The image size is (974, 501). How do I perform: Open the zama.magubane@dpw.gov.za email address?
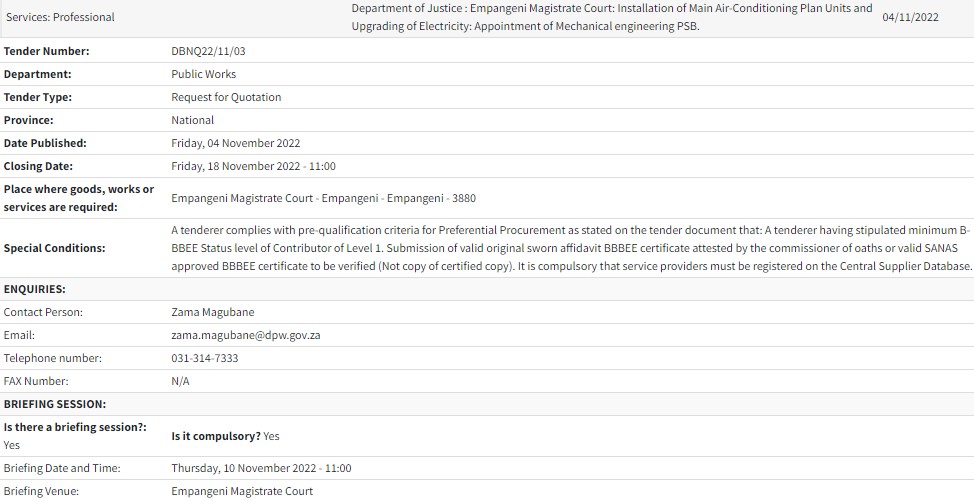coord(245,335)
